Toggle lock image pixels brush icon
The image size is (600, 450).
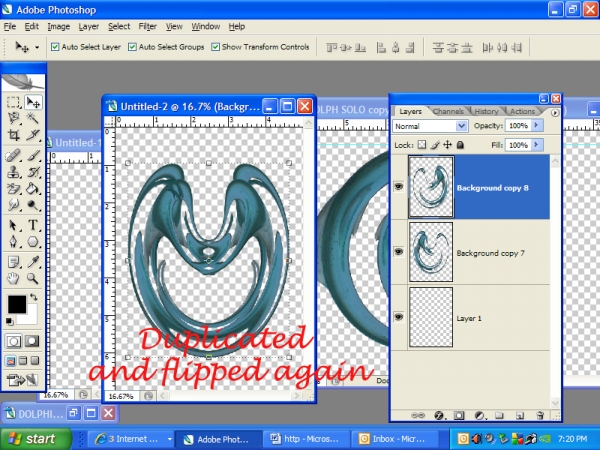click(435, 145)
